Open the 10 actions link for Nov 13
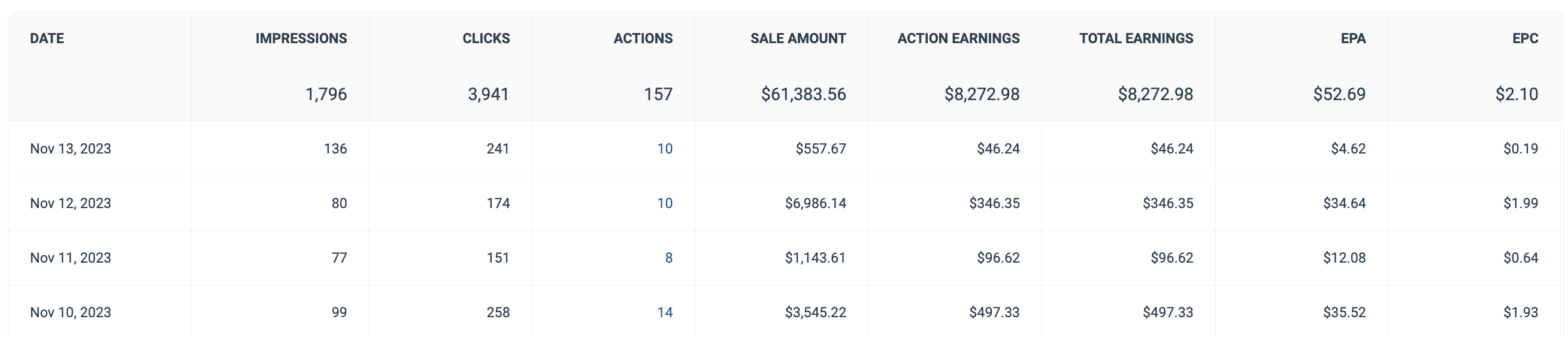Viewport: 1568px width, 337px height. (x=664, y=149)
